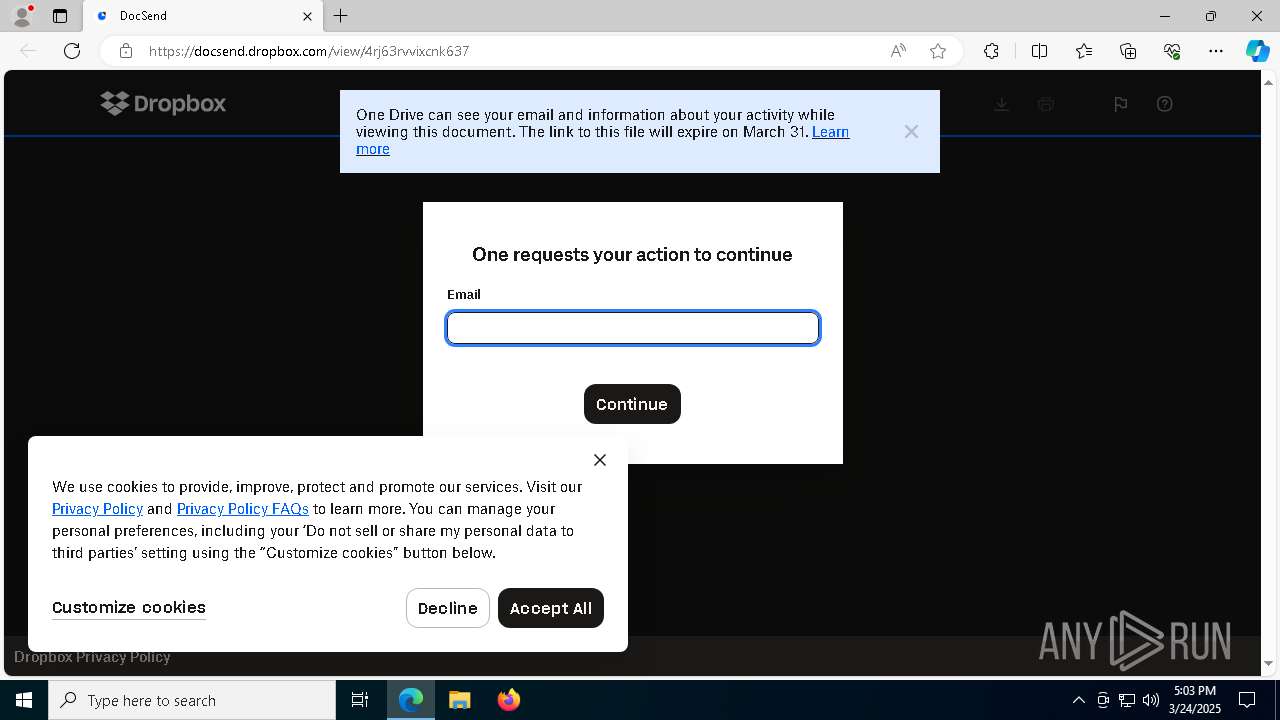
Task: Add this page to favorites
Action: [938, 51]
